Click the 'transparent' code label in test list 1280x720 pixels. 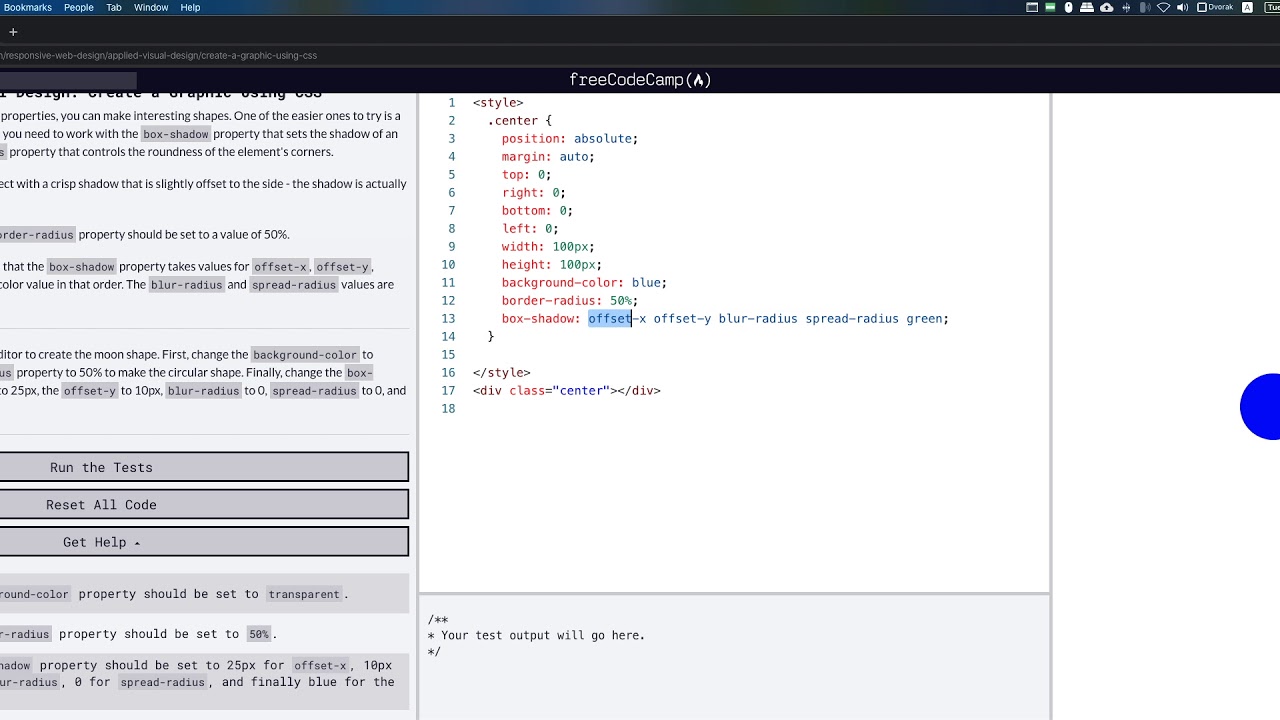pos(304,594)
